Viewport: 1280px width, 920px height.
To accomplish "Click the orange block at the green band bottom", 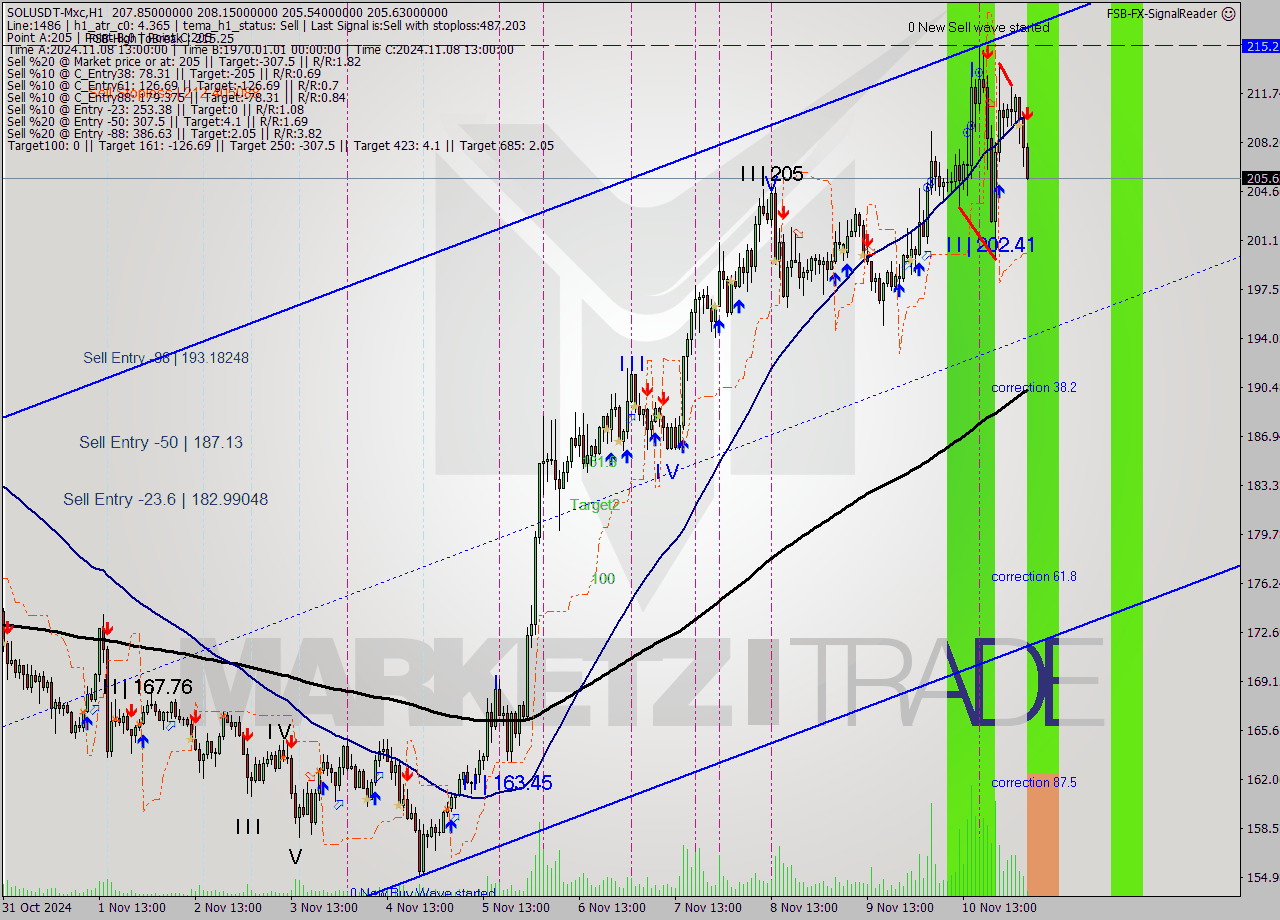I will tap(1042, 833).
